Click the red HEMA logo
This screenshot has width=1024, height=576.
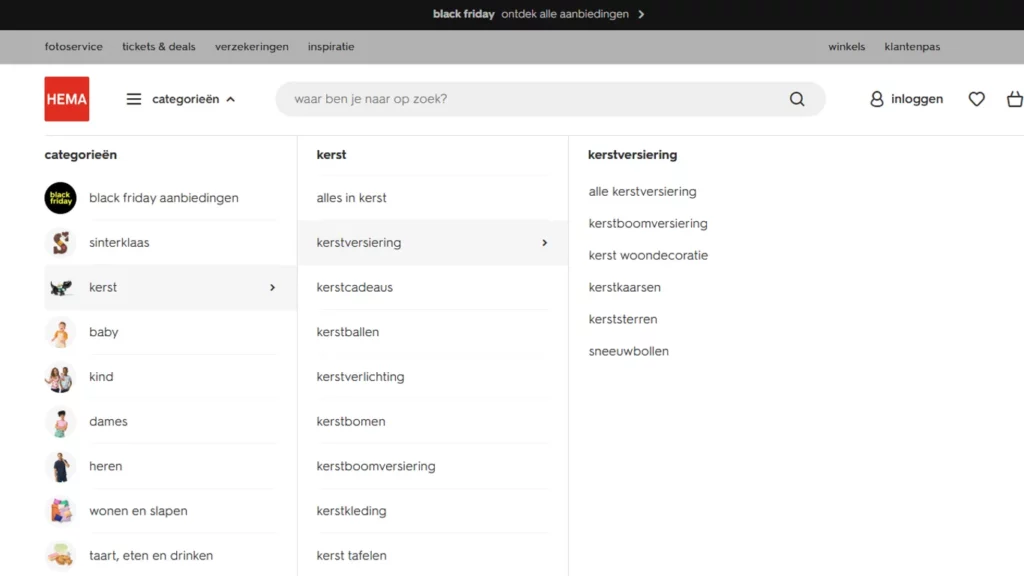coord(66,98)
